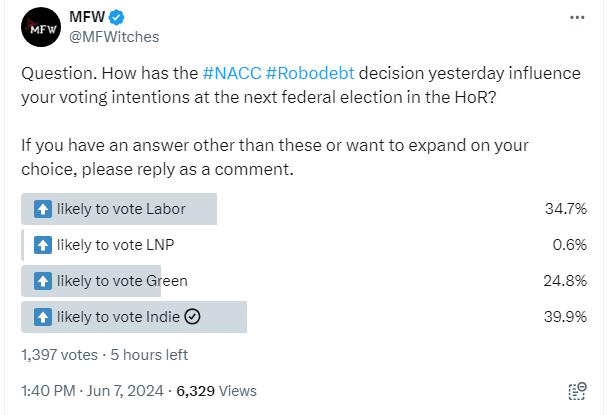Click the up-arrow icon on the Labor option
Viewport: 611px width, 415px height.
point(42,209)
